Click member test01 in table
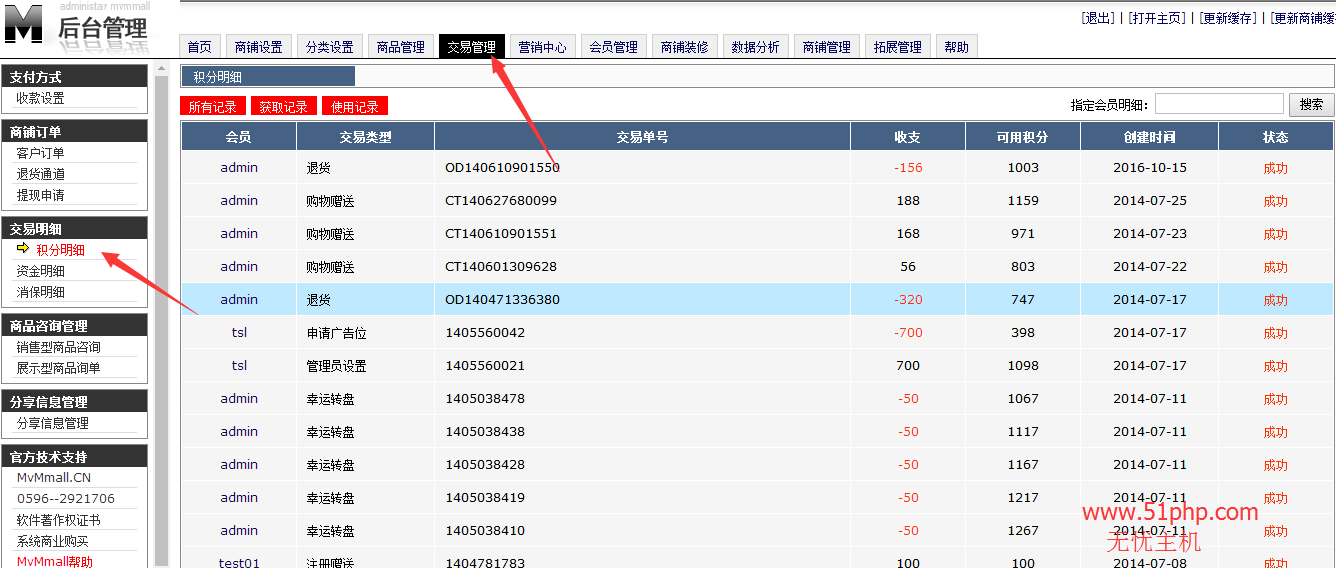The height and width of the screenshot is (568, 1336). tap(239, 563)
